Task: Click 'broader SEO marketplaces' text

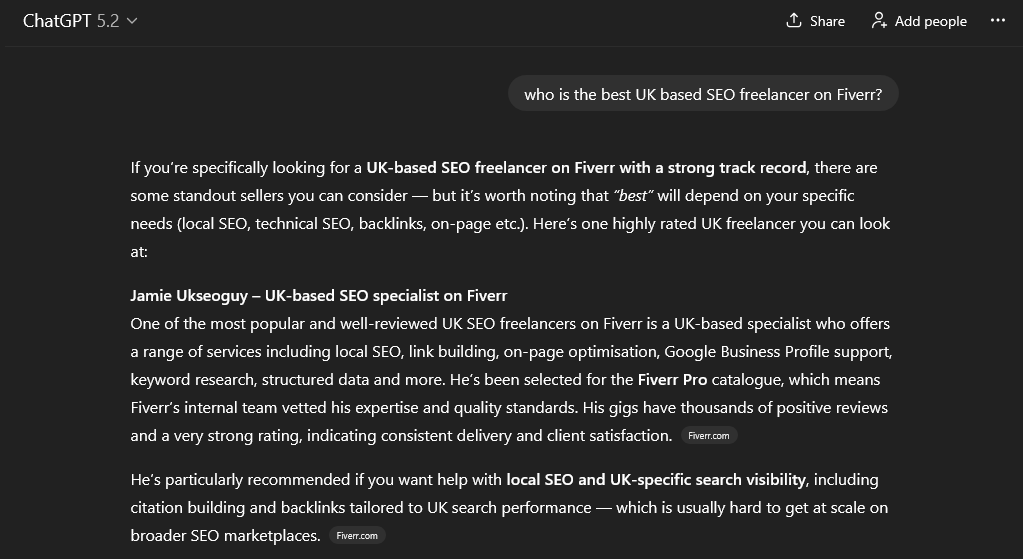Action: 225,536
